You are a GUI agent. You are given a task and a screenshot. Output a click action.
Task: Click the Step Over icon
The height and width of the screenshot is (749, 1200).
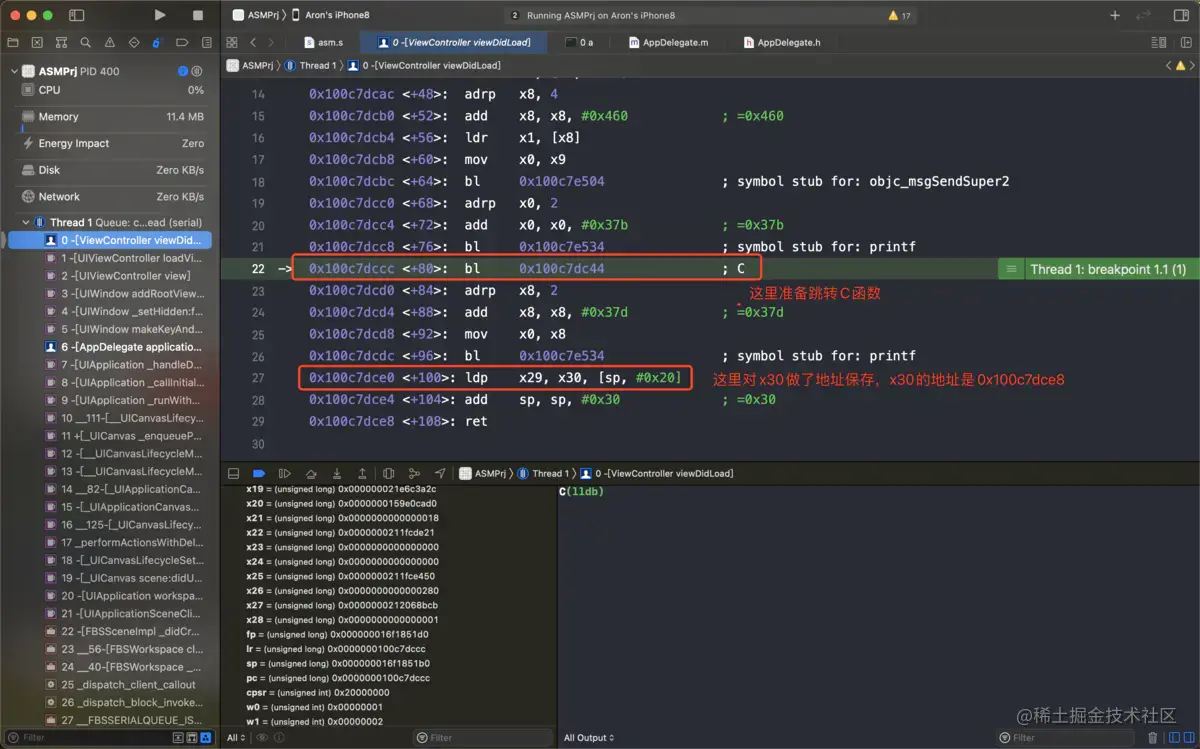coord(311,473)
